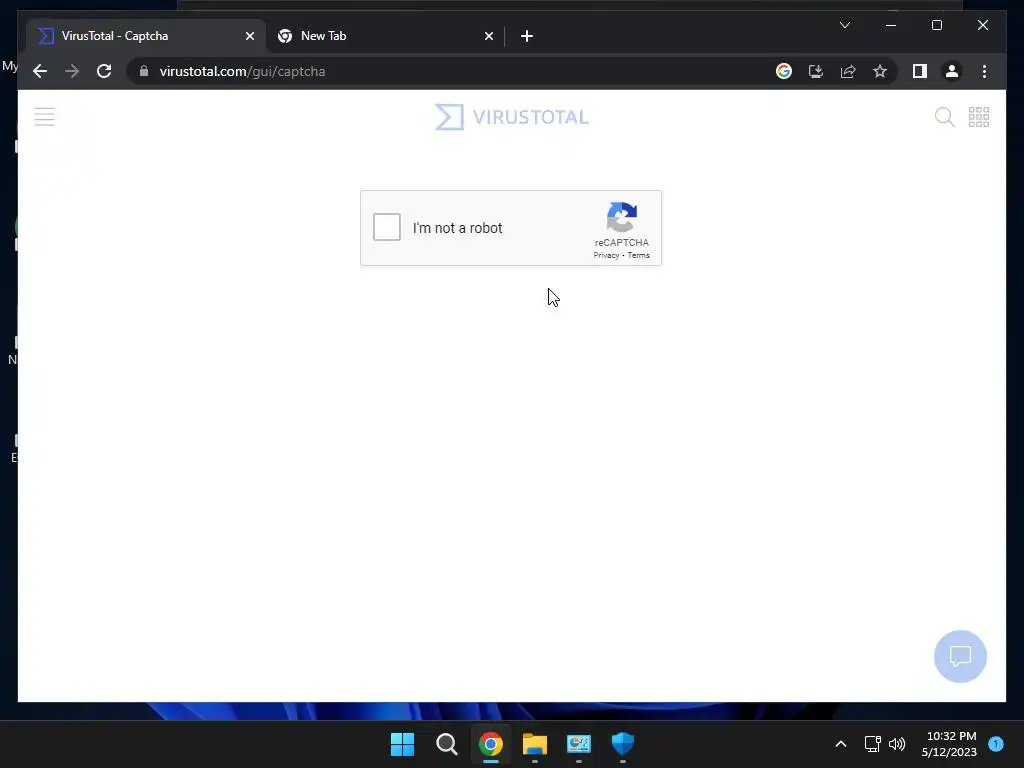Open the volume tray icon

pyautogui.click(x=897, y=744)
